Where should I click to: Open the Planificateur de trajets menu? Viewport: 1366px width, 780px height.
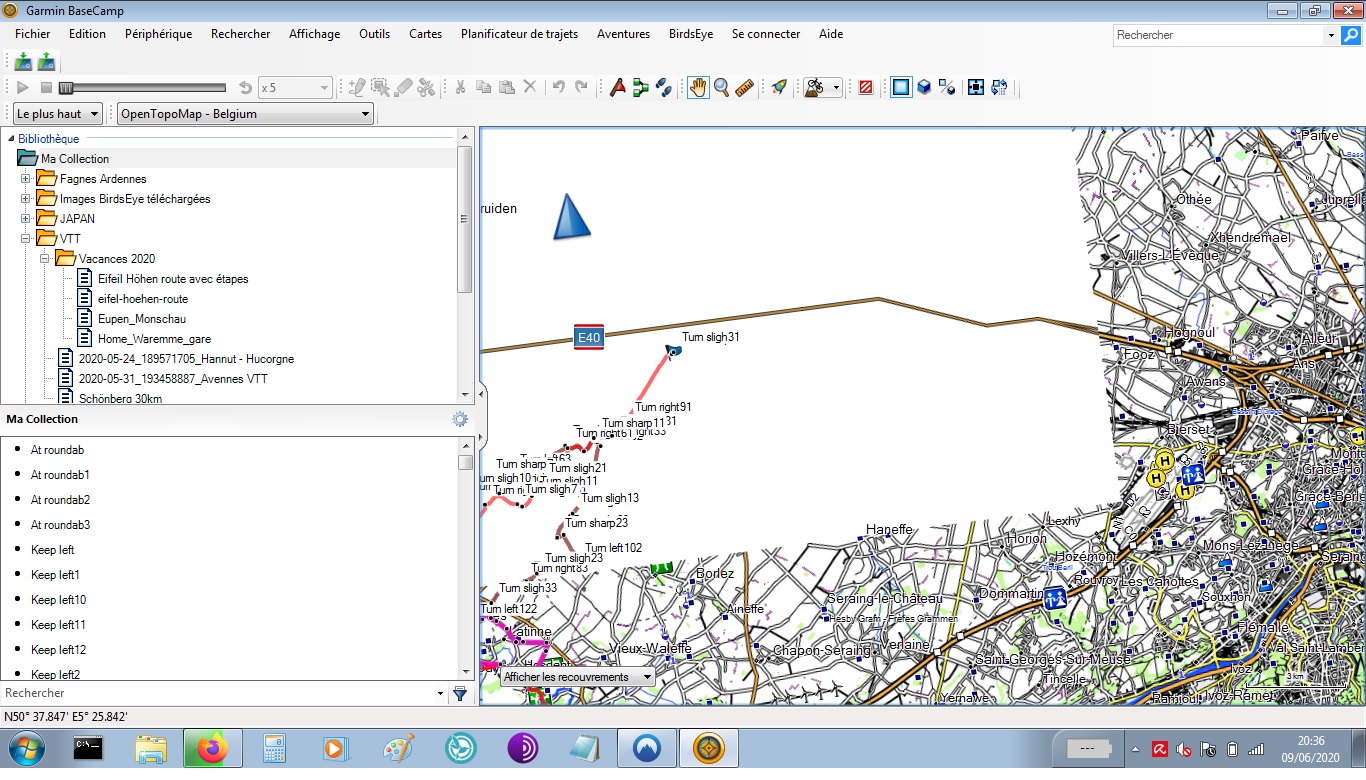coord(519,34)
